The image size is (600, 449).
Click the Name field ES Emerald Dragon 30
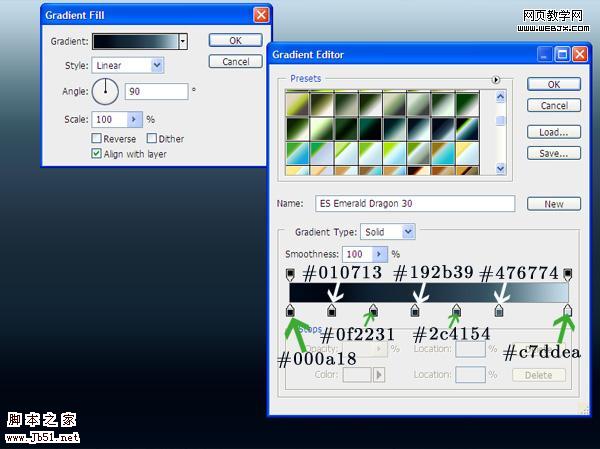tap(415, 204)
